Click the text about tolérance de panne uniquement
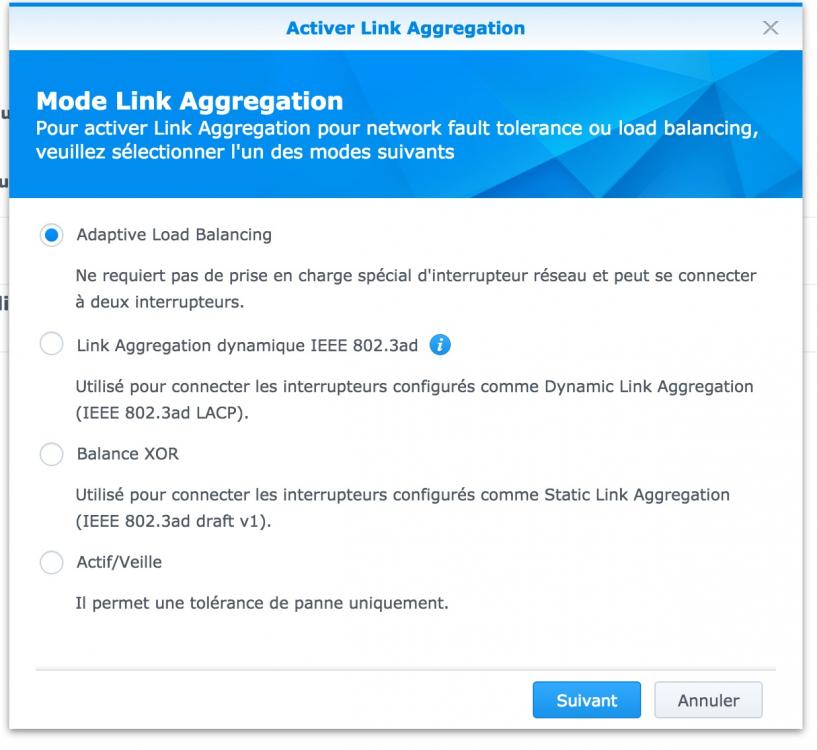 (x=262, y=603)
